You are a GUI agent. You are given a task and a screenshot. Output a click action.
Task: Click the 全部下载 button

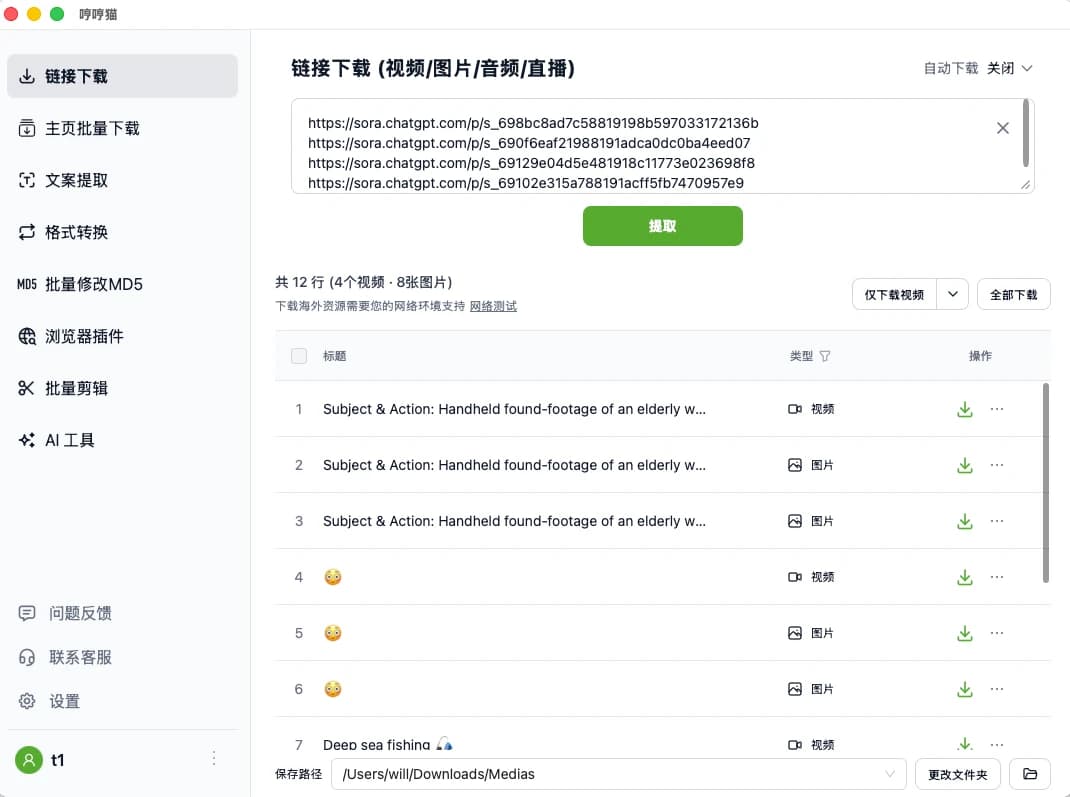point(1013,294)
